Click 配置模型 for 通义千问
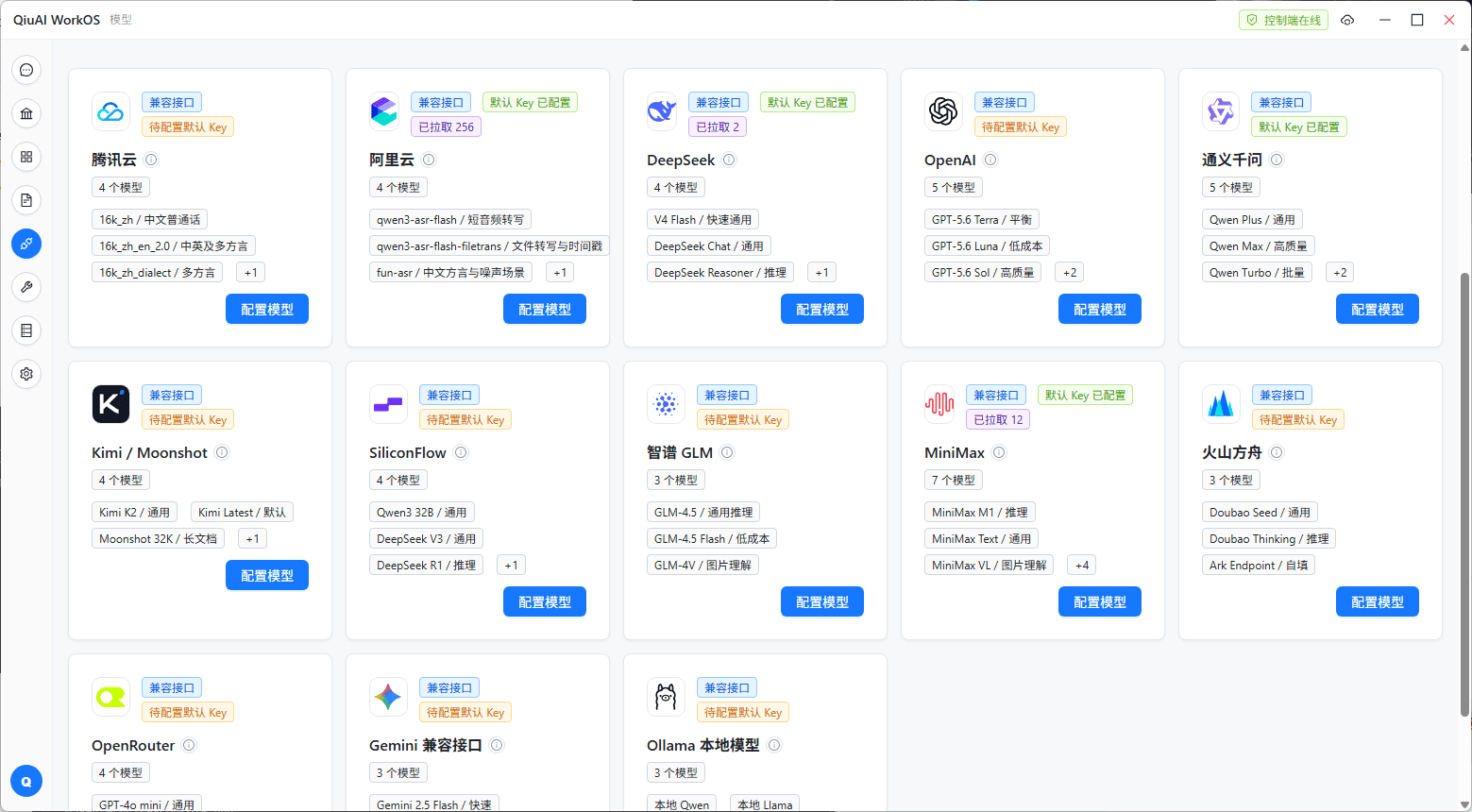 (x=1378, y=309)
